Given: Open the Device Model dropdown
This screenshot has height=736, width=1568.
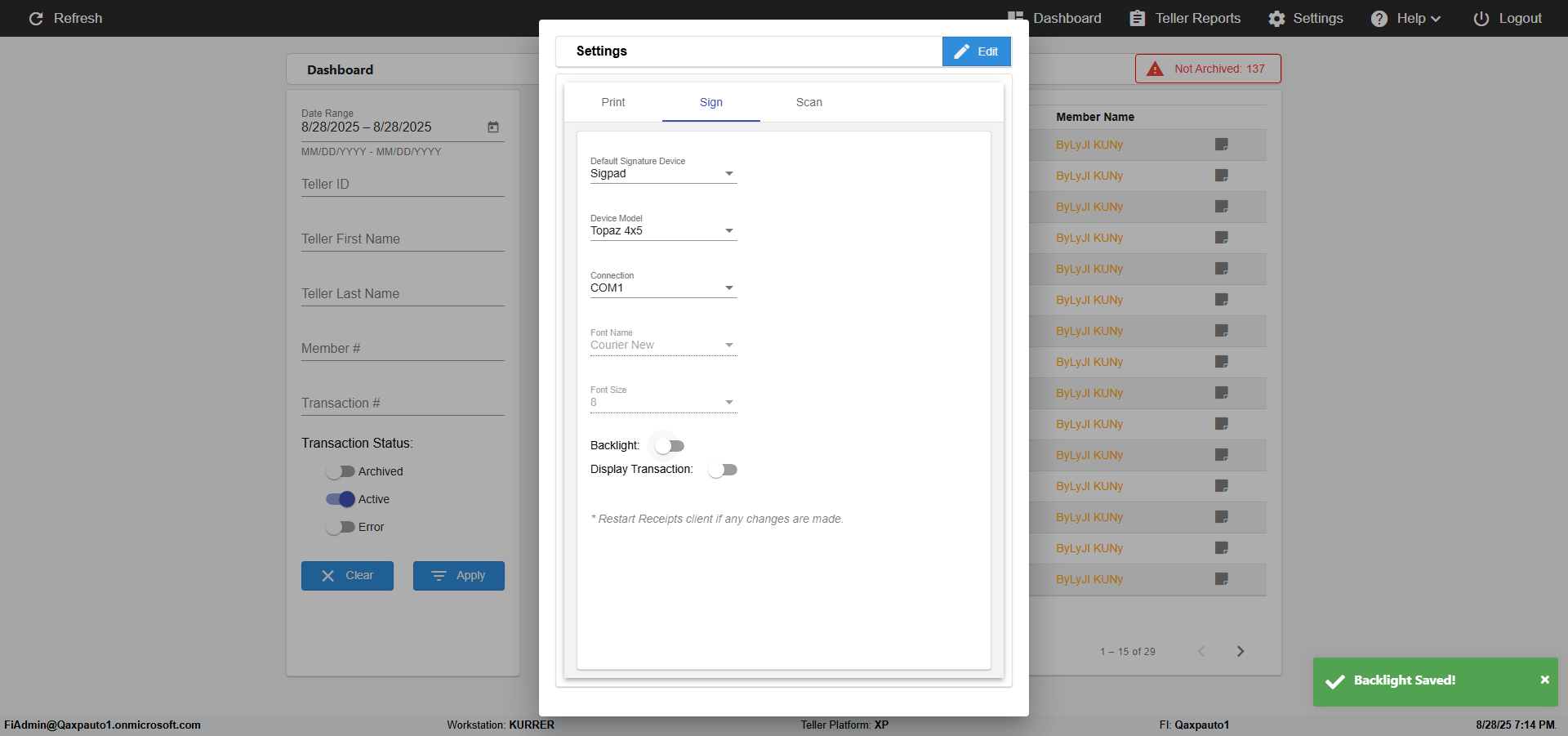Looking at the screenshot, I should (664, 230).
